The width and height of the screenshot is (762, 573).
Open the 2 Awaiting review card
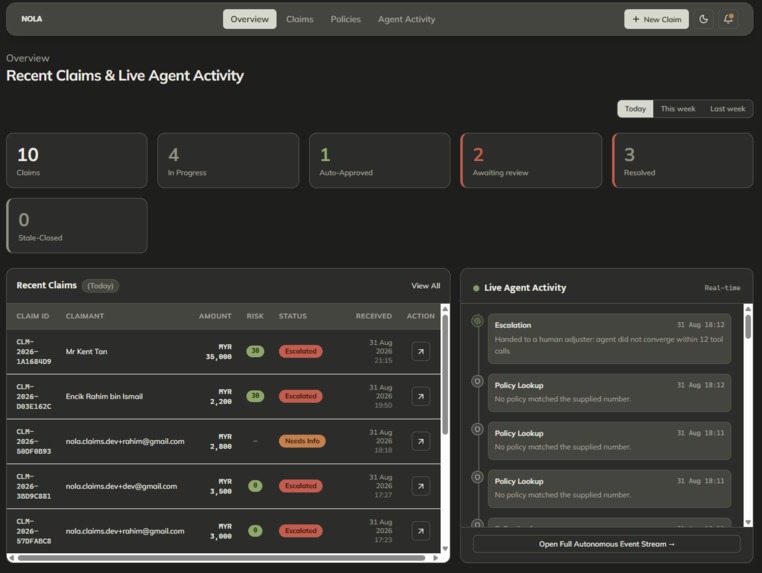click(531, 160)
